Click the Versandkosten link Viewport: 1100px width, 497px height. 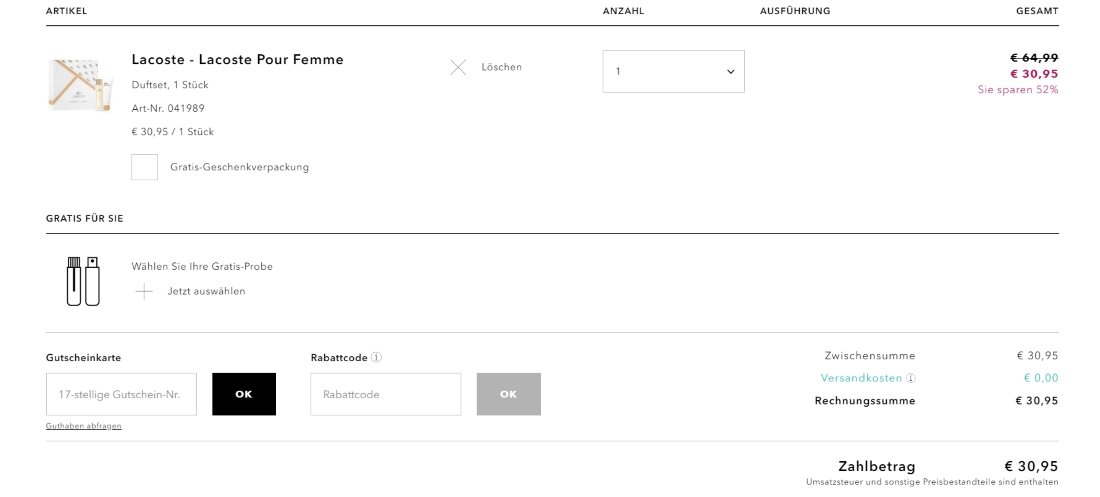tap(861, 378)
